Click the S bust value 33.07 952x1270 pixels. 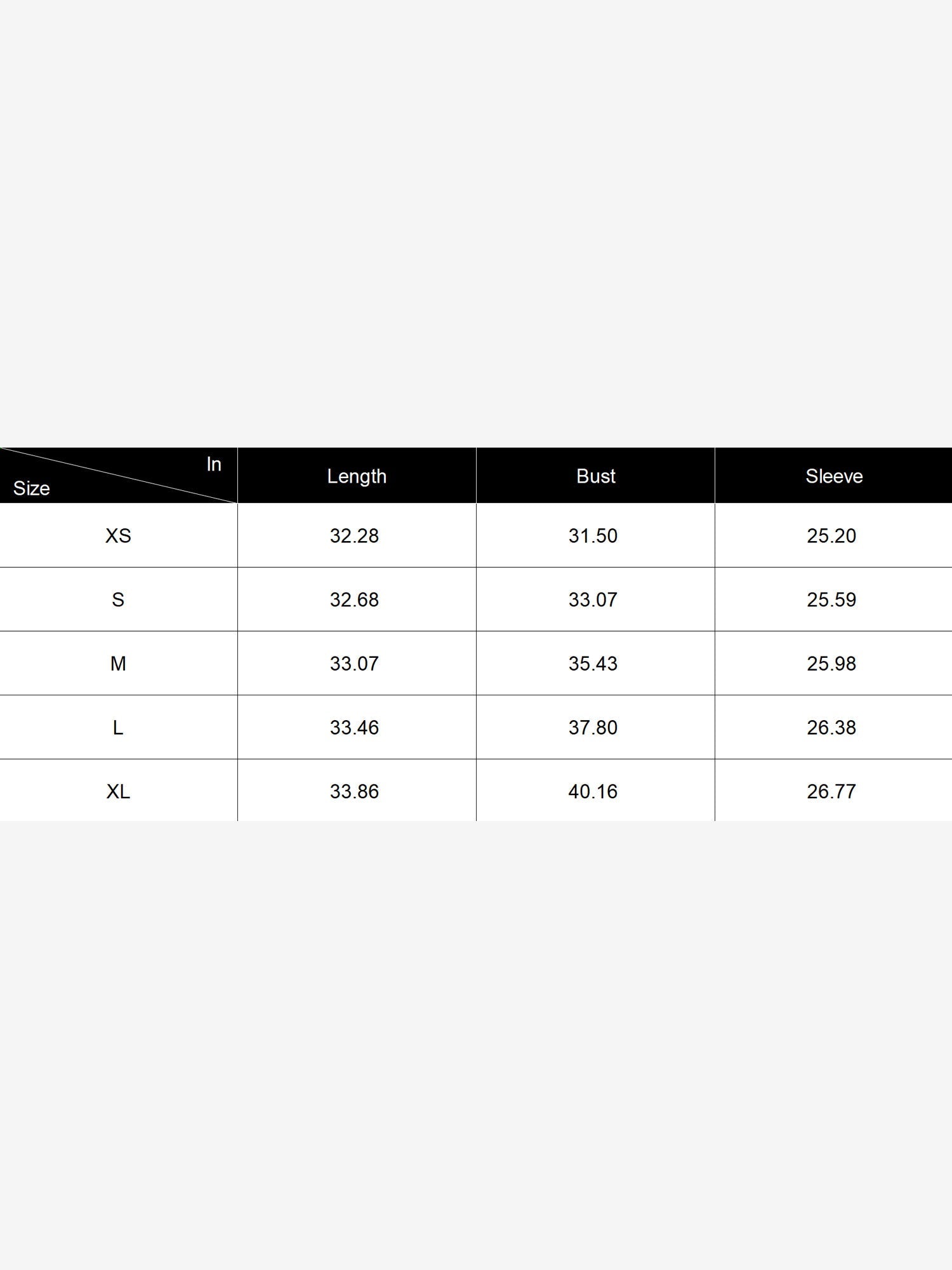[x=593, y=600]
